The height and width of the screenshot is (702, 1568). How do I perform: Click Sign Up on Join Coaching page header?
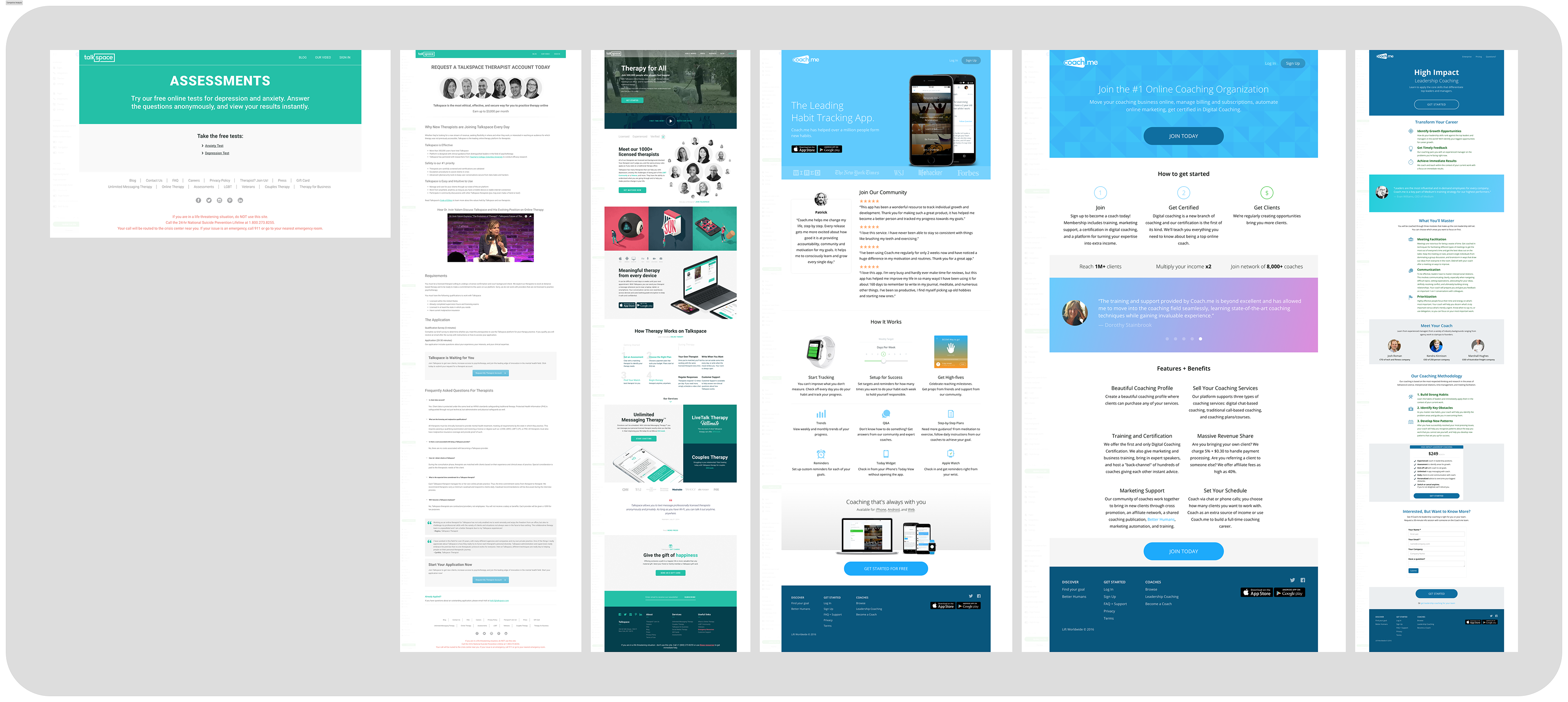coord(1293,63)
